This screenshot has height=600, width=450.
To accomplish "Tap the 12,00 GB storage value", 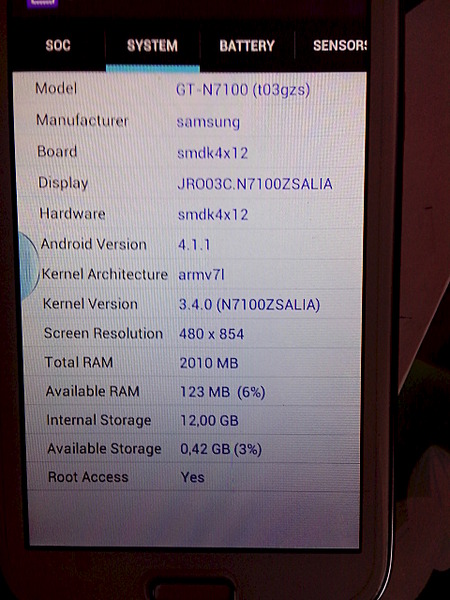I will pyautogui.click(x=209, y=421).
